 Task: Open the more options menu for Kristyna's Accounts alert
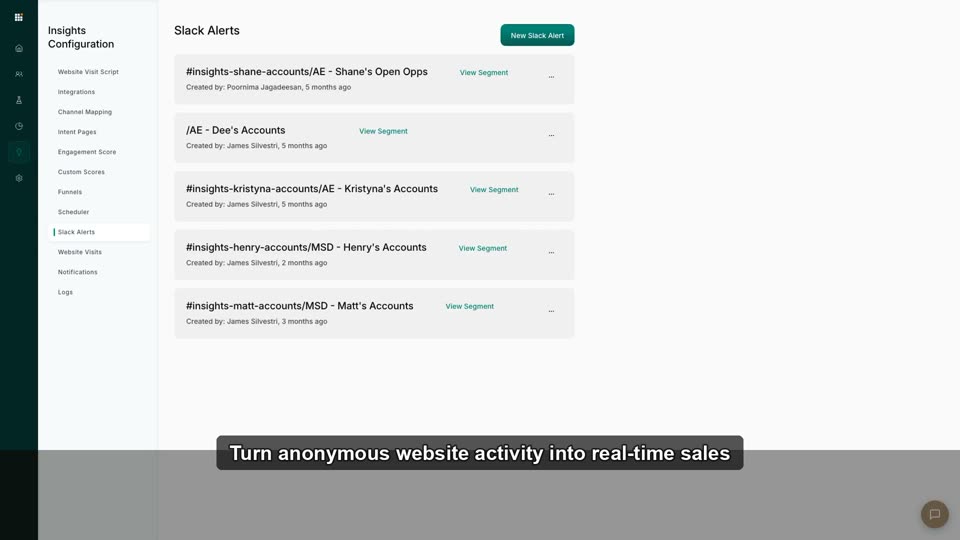coord(551,194)
